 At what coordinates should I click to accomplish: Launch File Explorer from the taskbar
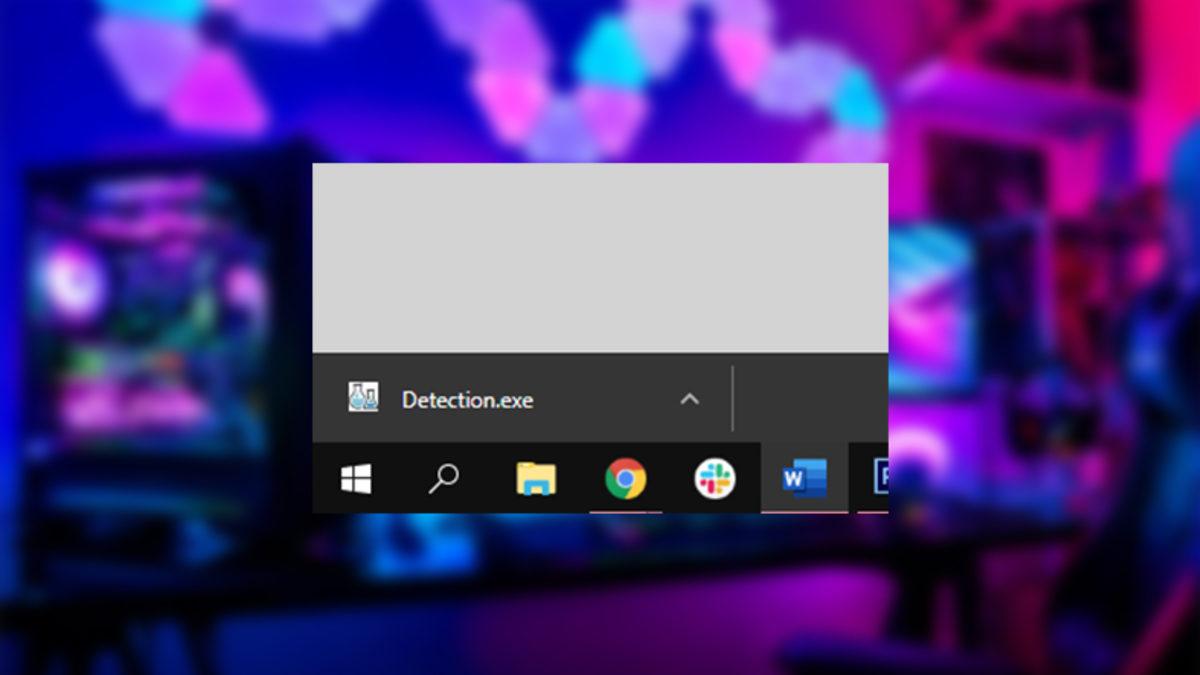point(536,479)
